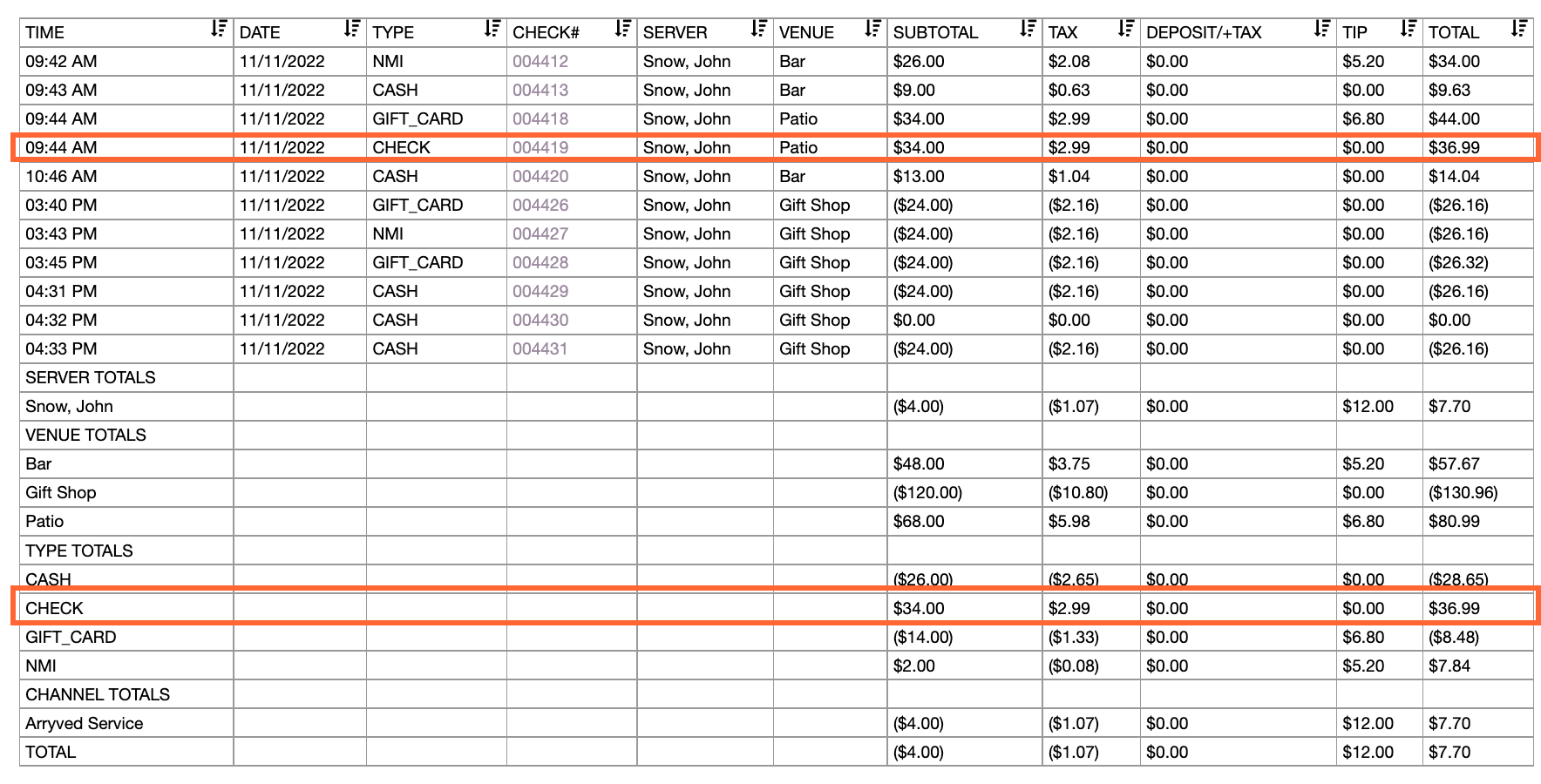Screen dimensions: 1541x784
Task: Click the $26.00 subtotal value
Action: tap(919, 61)
